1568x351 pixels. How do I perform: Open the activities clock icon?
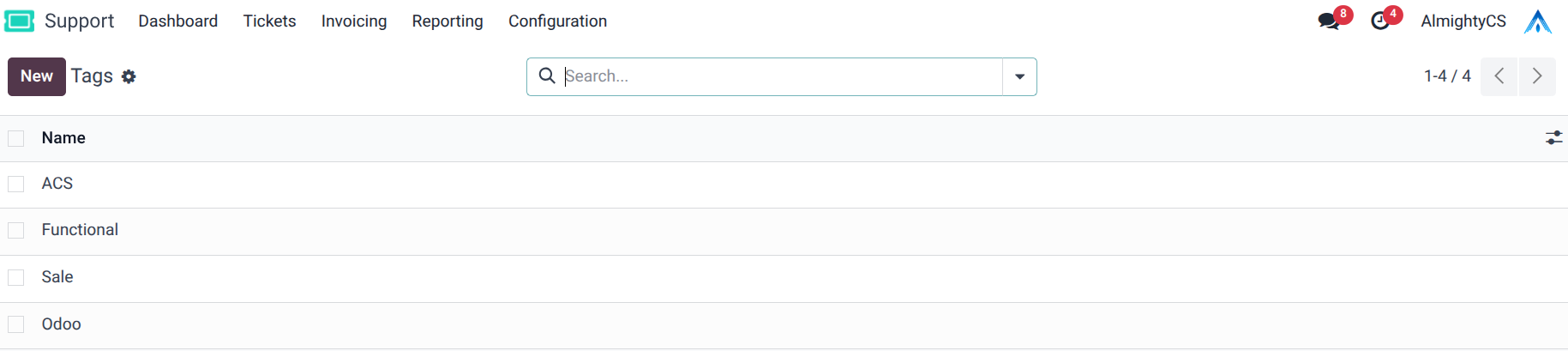click(1379, 21)
